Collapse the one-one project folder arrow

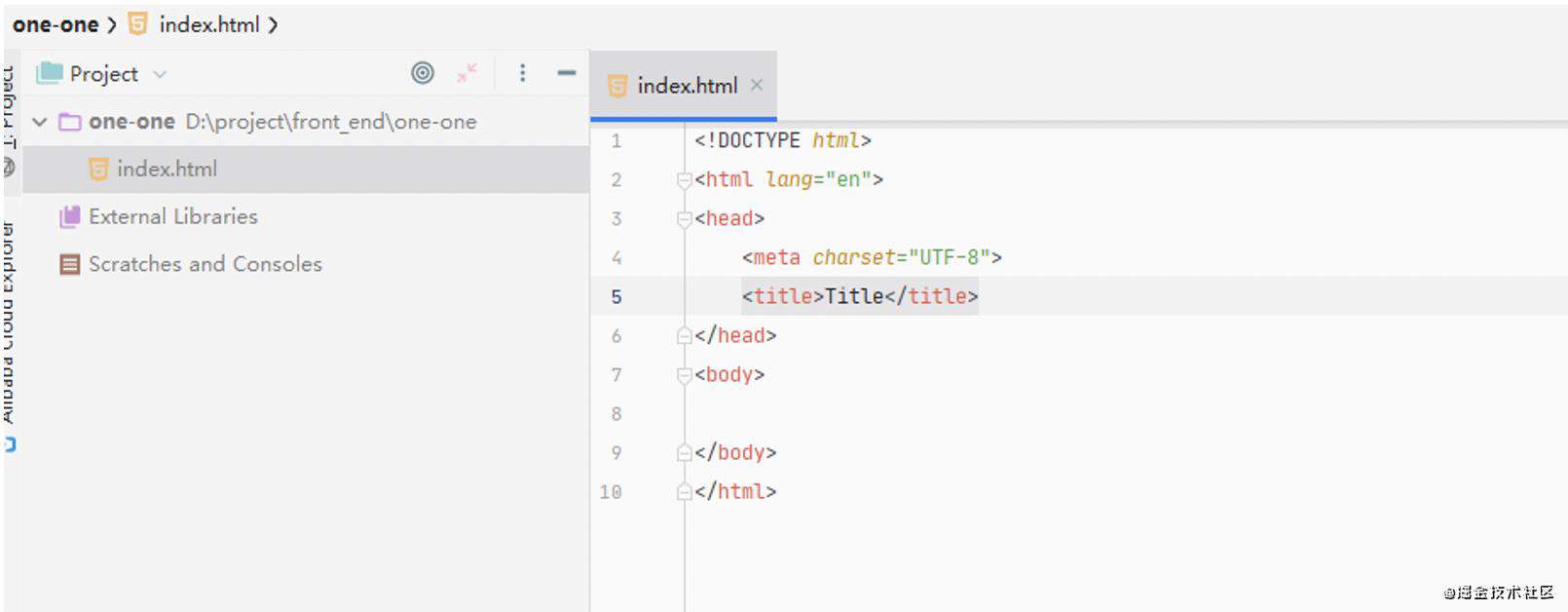coord(40,122)
